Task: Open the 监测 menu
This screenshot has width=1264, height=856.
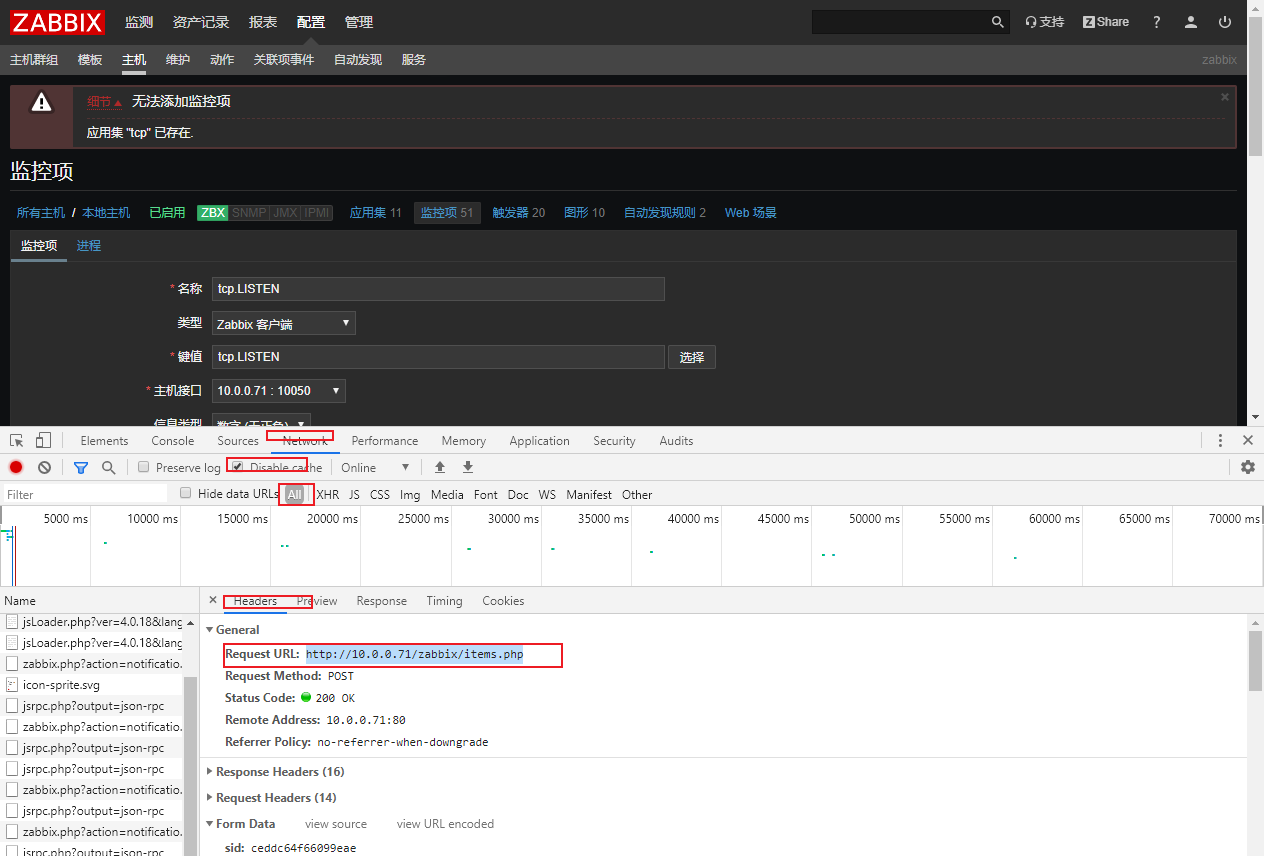Action: click(139, 22)
